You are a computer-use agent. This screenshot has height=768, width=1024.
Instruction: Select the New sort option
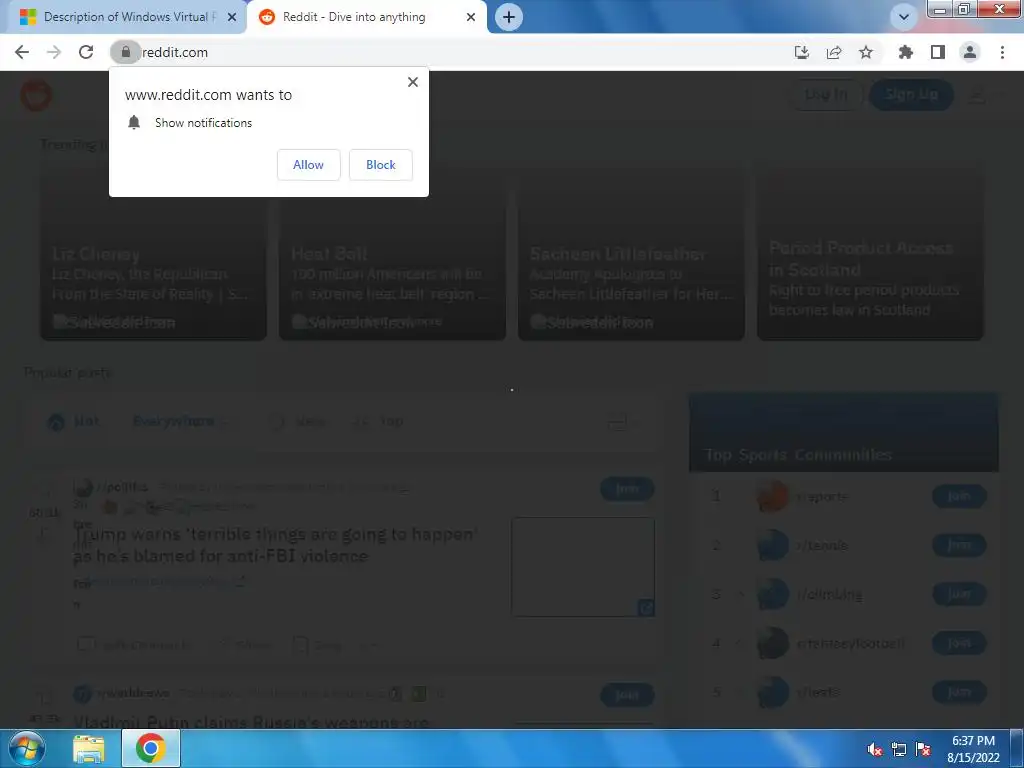tap(299, 422)
